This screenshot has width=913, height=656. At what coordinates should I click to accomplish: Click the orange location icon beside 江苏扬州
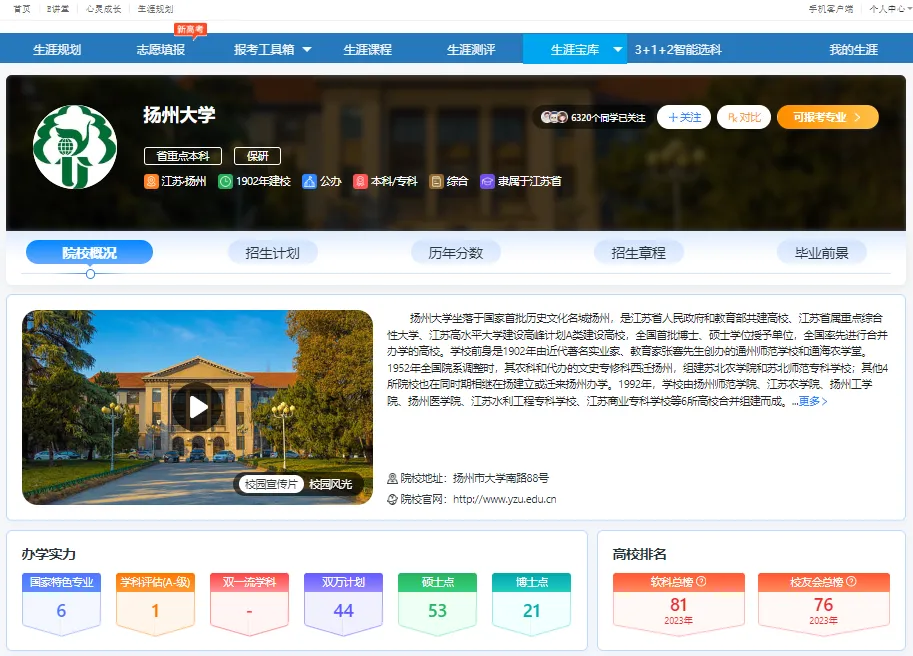click(x=151, y=182)
